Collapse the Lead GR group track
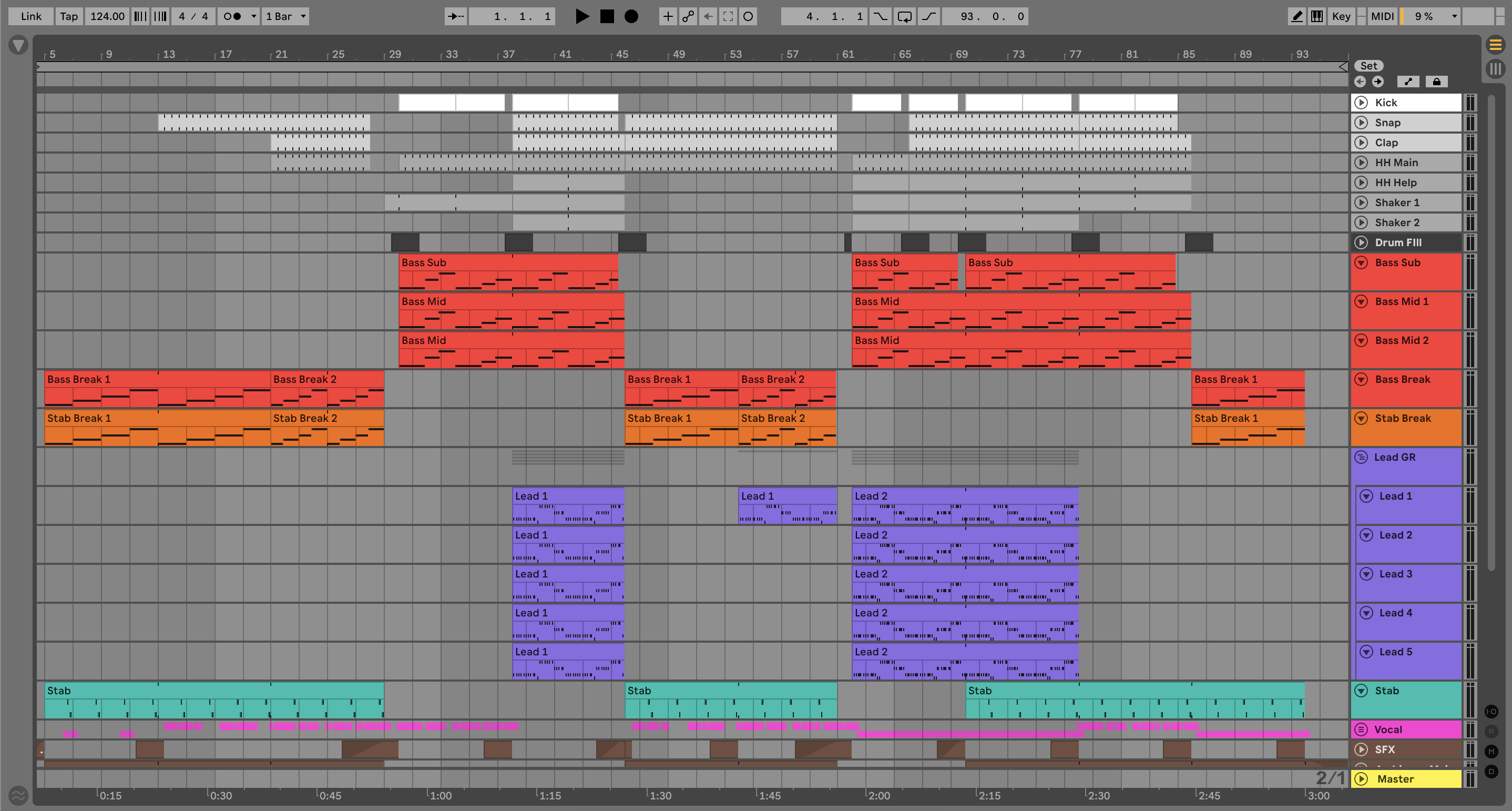1512x811 pixels. 1361,457
